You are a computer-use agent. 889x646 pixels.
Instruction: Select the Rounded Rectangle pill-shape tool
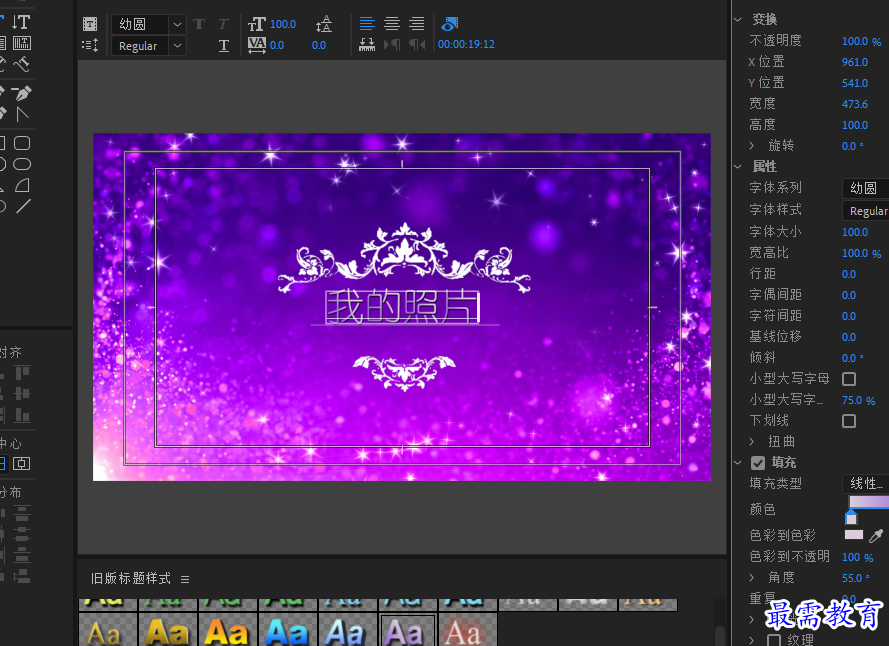coord(22,164)
